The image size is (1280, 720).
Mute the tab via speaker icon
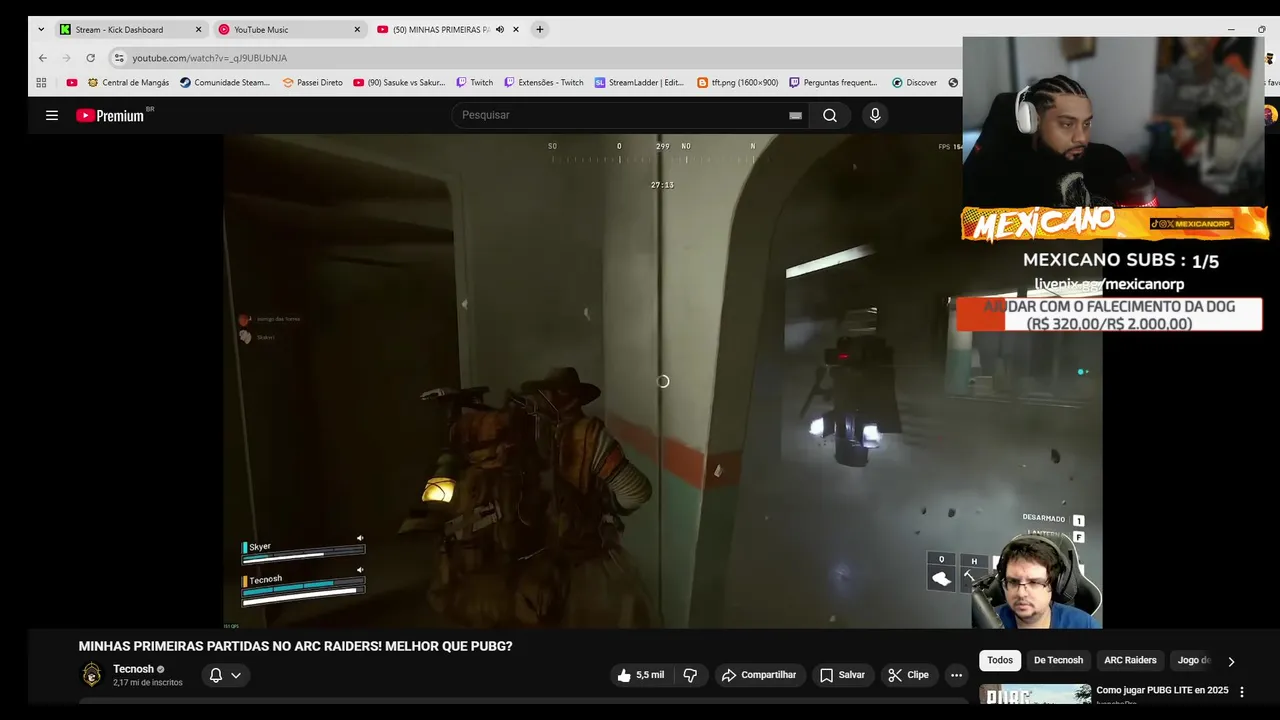(500, 29)
